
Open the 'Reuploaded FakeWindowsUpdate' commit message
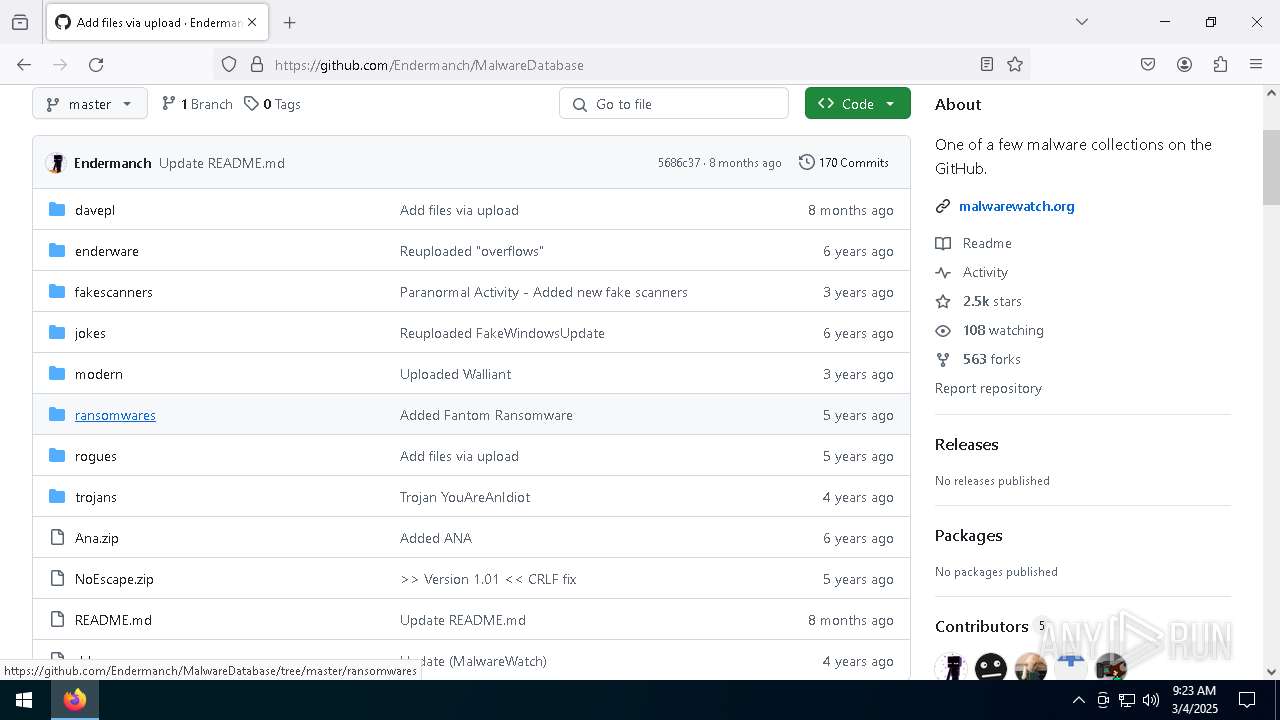pos(502,333)
